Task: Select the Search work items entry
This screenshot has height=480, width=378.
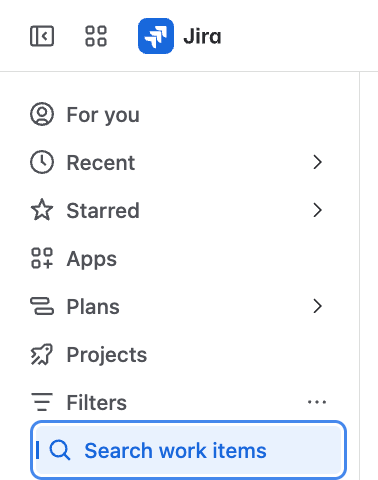Action: [x=188, y=450]
